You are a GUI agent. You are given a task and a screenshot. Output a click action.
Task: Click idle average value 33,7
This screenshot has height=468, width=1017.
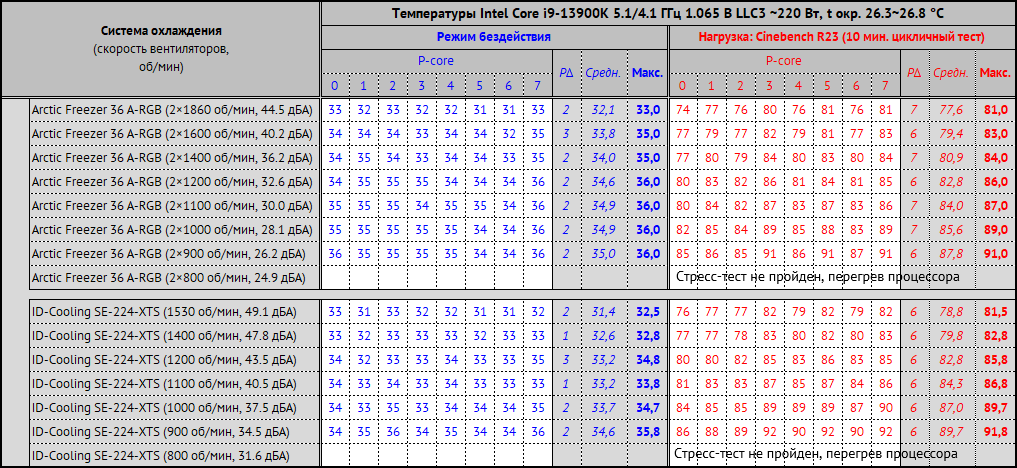click(x=604, y=408)
